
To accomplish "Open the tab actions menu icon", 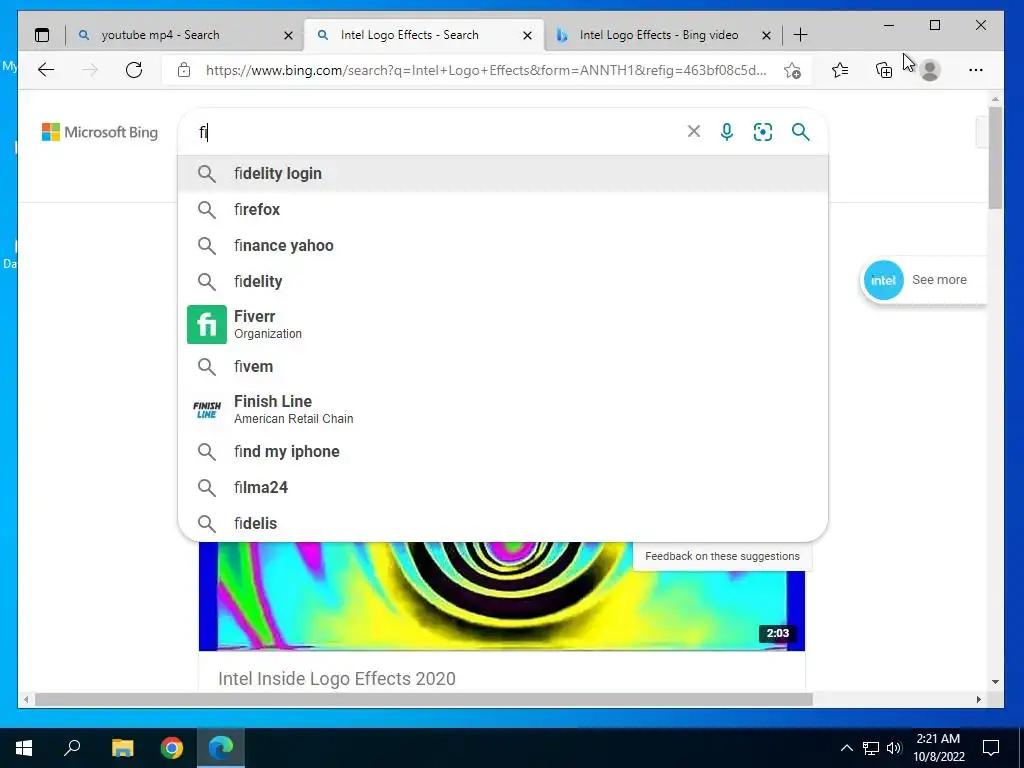I will 42,35.
